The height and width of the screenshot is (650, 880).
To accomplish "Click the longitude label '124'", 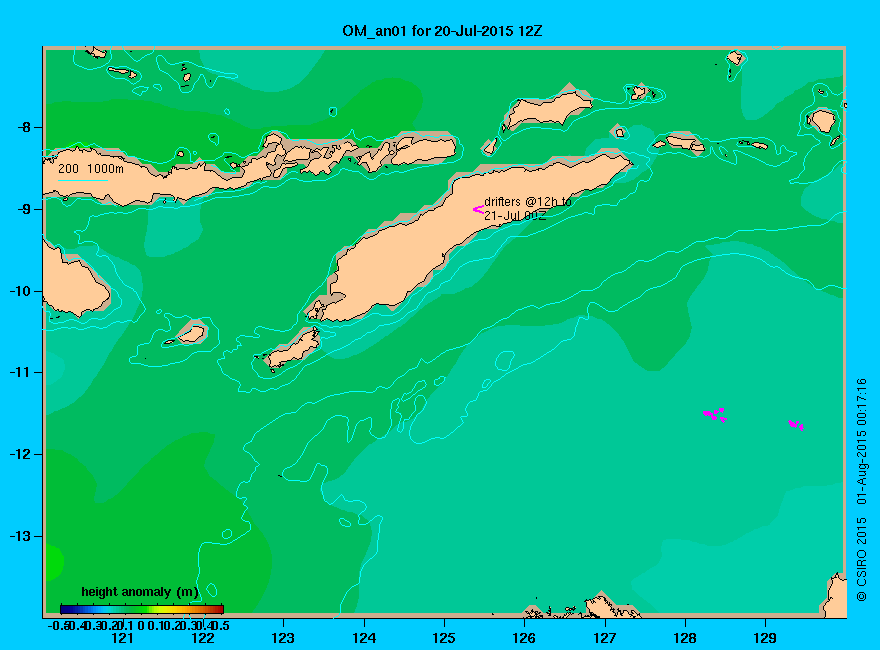I will pyautogui.click(x=364, y=638).
